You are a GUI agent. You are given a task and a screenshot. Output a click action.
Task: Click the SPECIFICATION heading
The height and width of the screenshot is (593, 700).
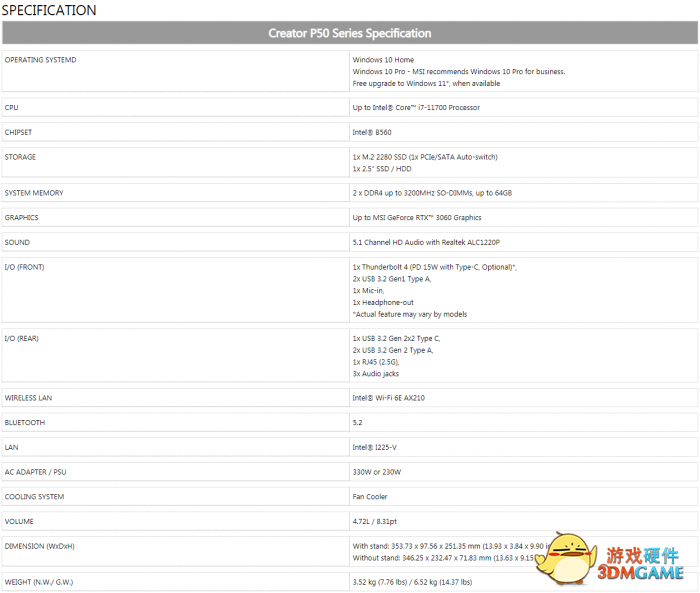tap(49, 10)
